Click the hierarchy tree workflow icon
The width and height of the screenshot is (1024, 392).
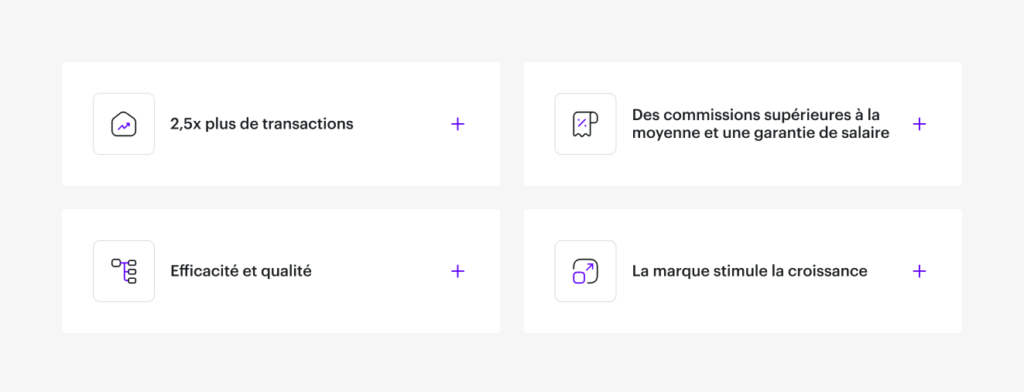click(123, 271)
